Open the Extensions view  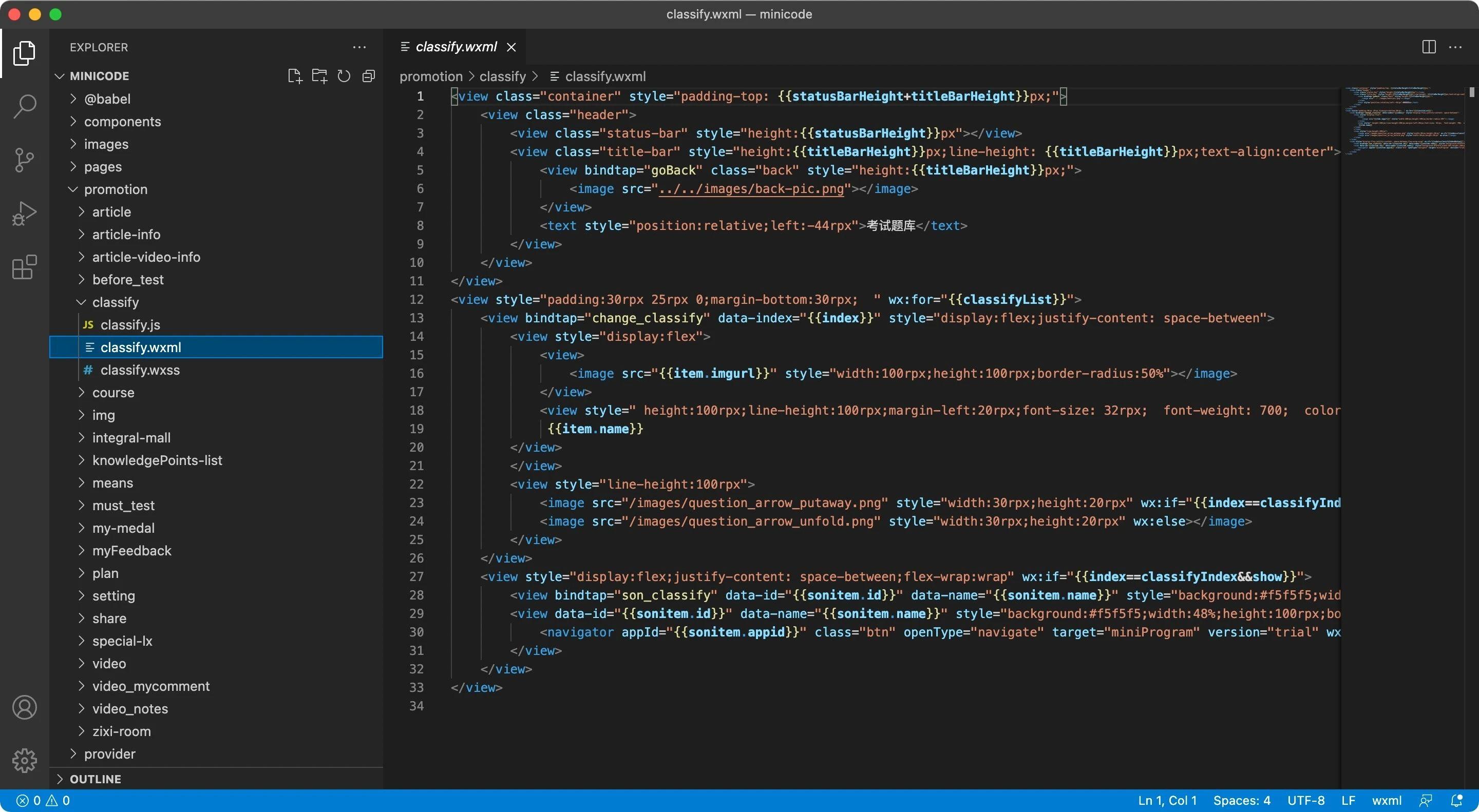coord(24,267)
